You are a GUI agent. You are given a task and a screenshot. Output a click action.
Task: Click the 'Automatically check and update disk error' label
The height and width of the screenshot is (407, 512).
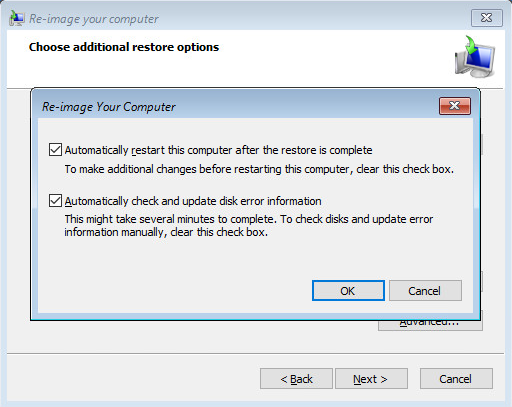point(193,201)
